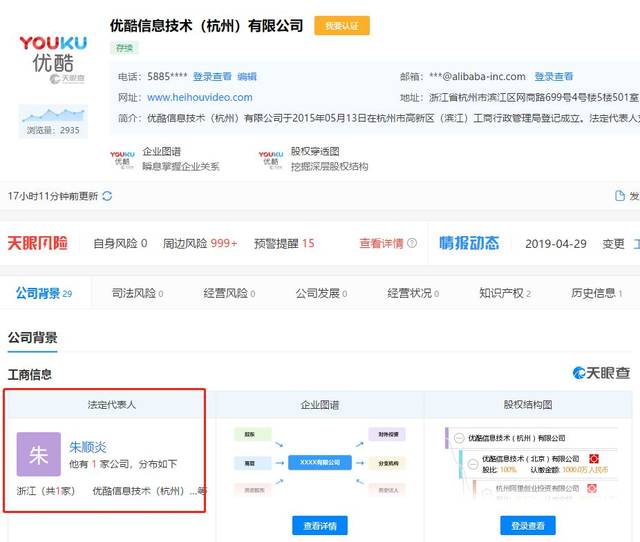Click the 存续 status tag
640x542 pixels.
click(x=124, y=48)
